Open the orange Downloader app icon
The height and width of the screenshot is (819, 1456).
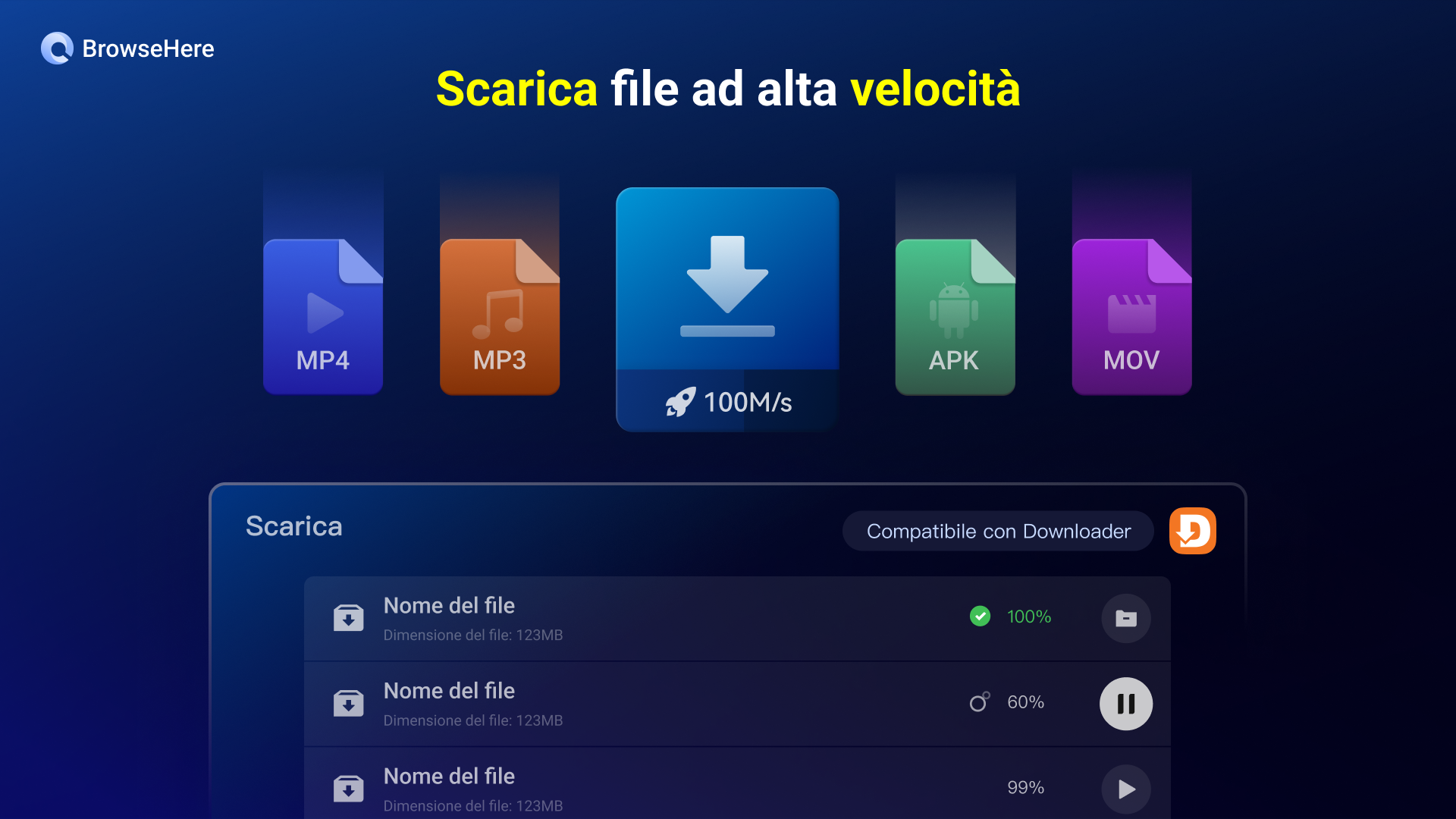click(x=1192, y=531)
